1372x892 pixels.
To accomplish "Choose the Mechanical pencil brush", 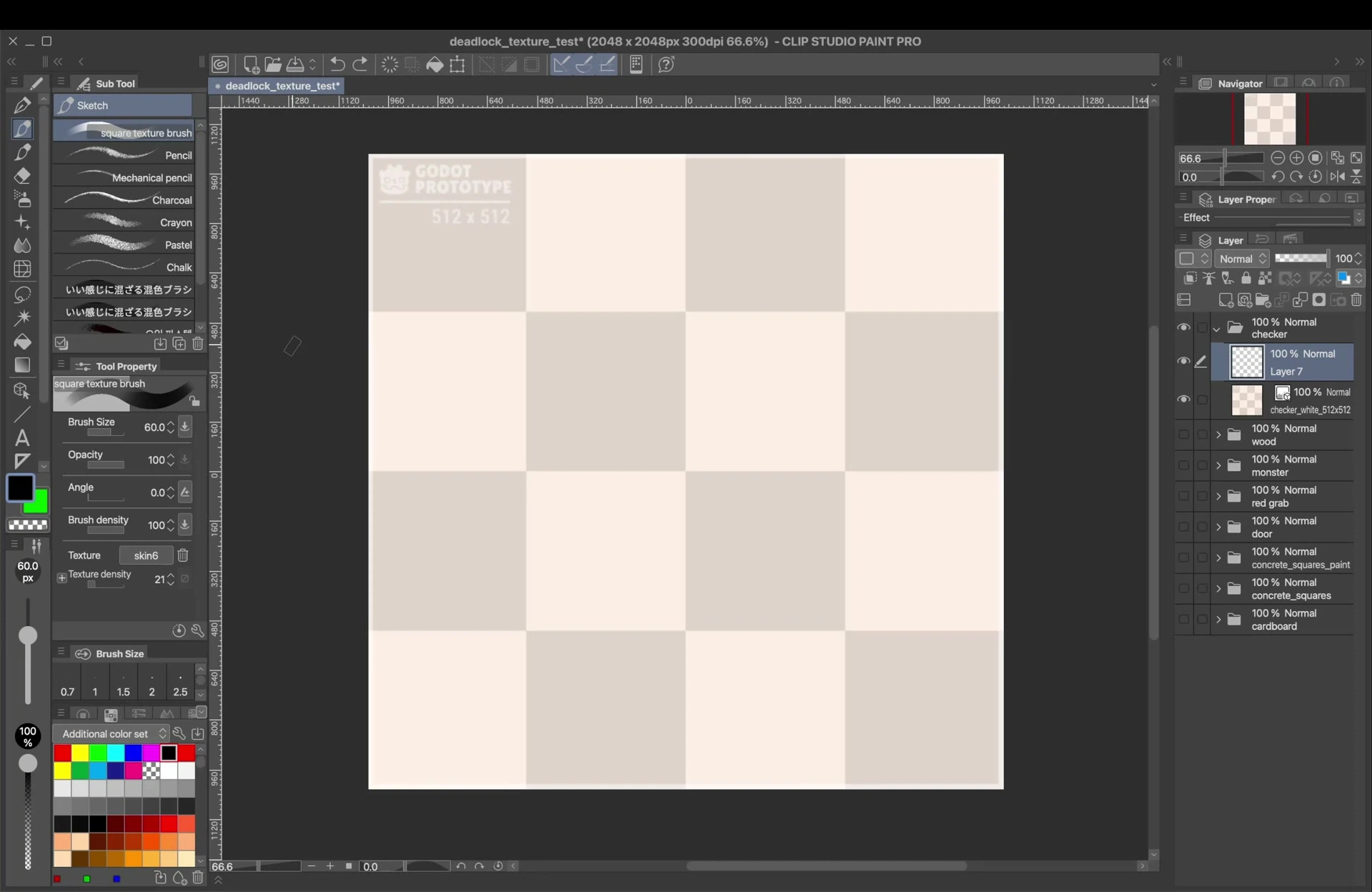I will 124,177.
